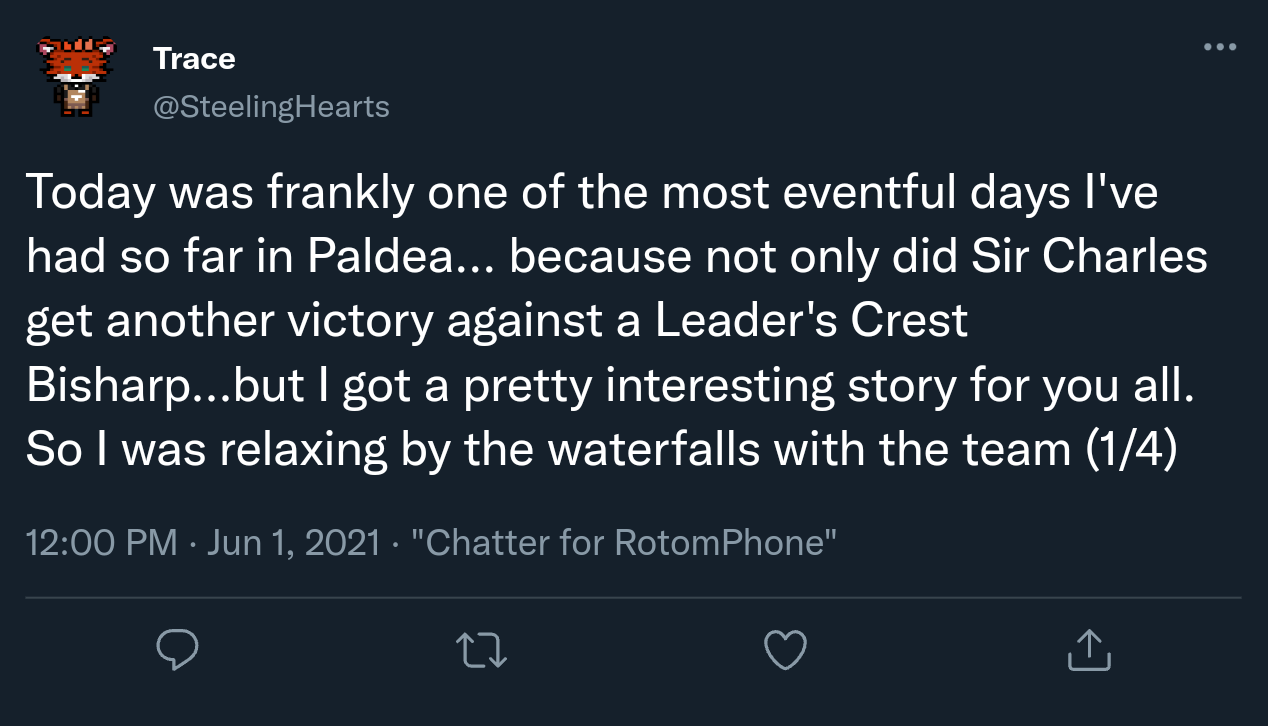Image resolution: width=1268 pixels, height=726 pixels.
Task: Visit the @SteelingHearts handle link
Action: (270, 106)
